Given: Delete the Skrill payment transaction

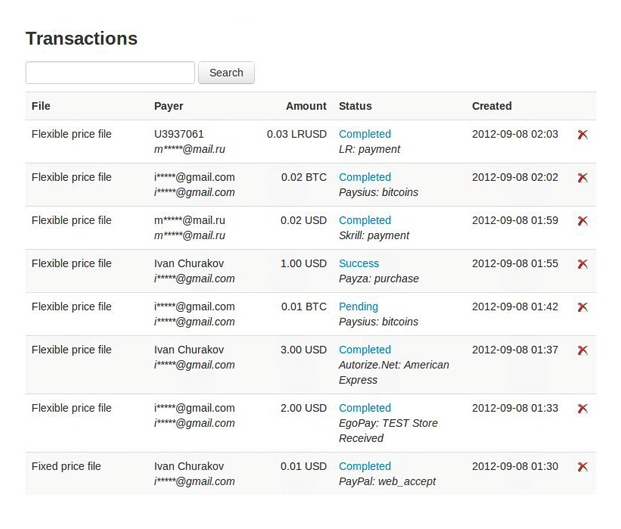Looking at the screenshot, I should tap(582, 221).
